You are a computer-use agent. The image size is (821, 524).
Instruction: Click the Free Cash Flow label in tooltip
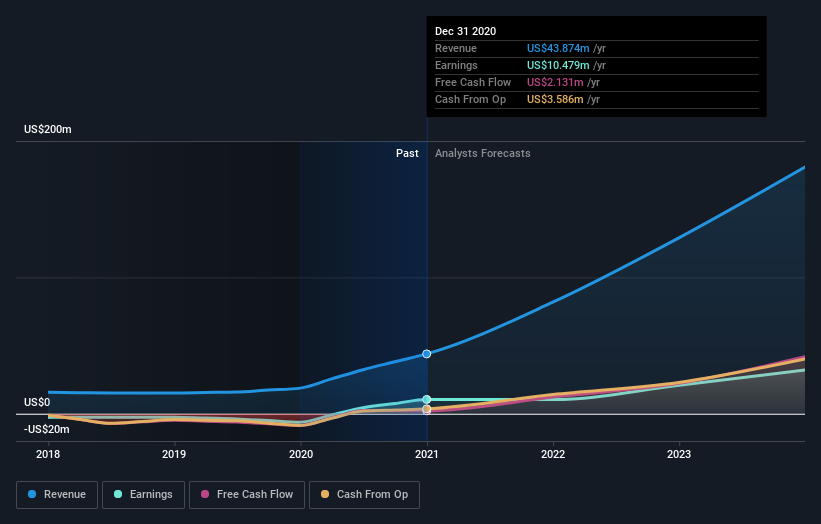[x=473, y=82]
